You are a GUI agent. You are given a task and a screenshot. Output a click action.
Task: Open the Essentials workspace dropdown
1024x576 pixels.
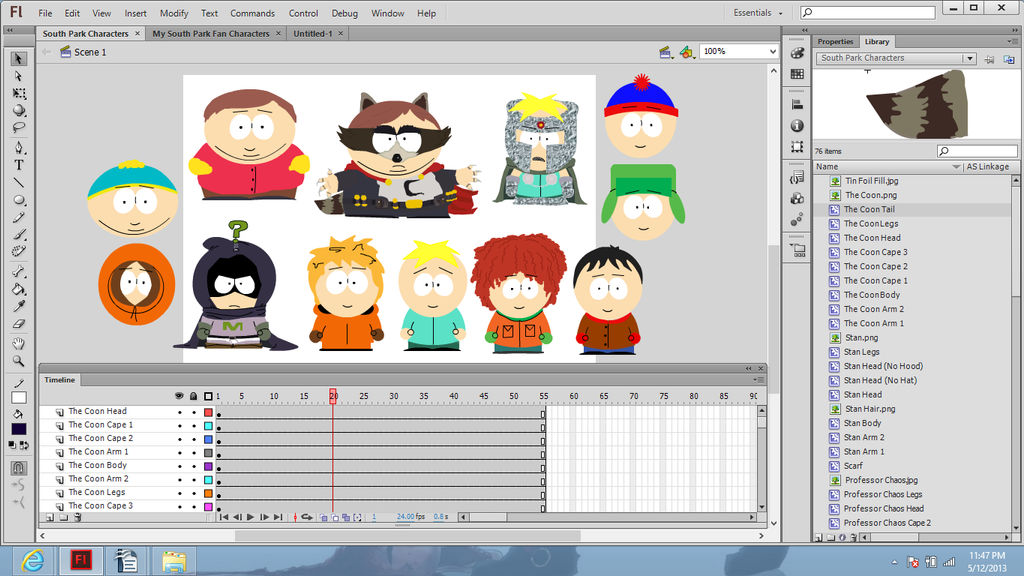(x=758, y=12)
